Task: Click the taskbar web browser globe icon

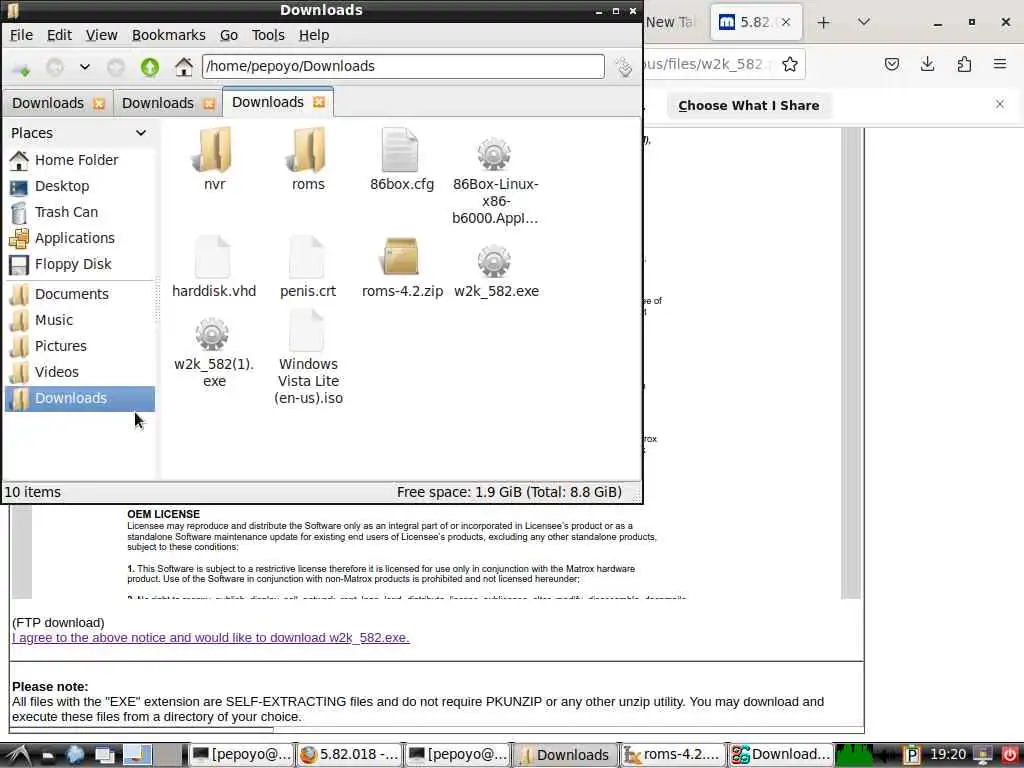Action: pos(75,755)
